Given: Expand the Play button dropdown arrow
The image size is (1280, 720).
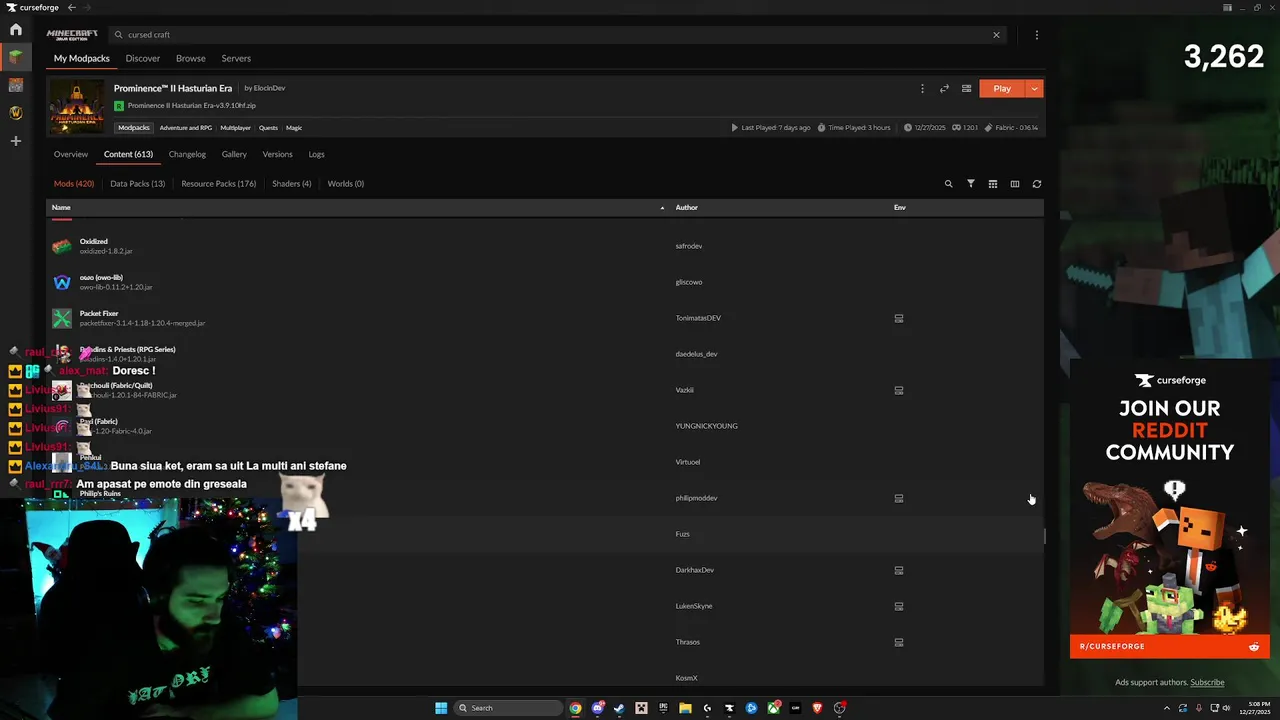Looking at the screenshot, I should point(1035,89).
